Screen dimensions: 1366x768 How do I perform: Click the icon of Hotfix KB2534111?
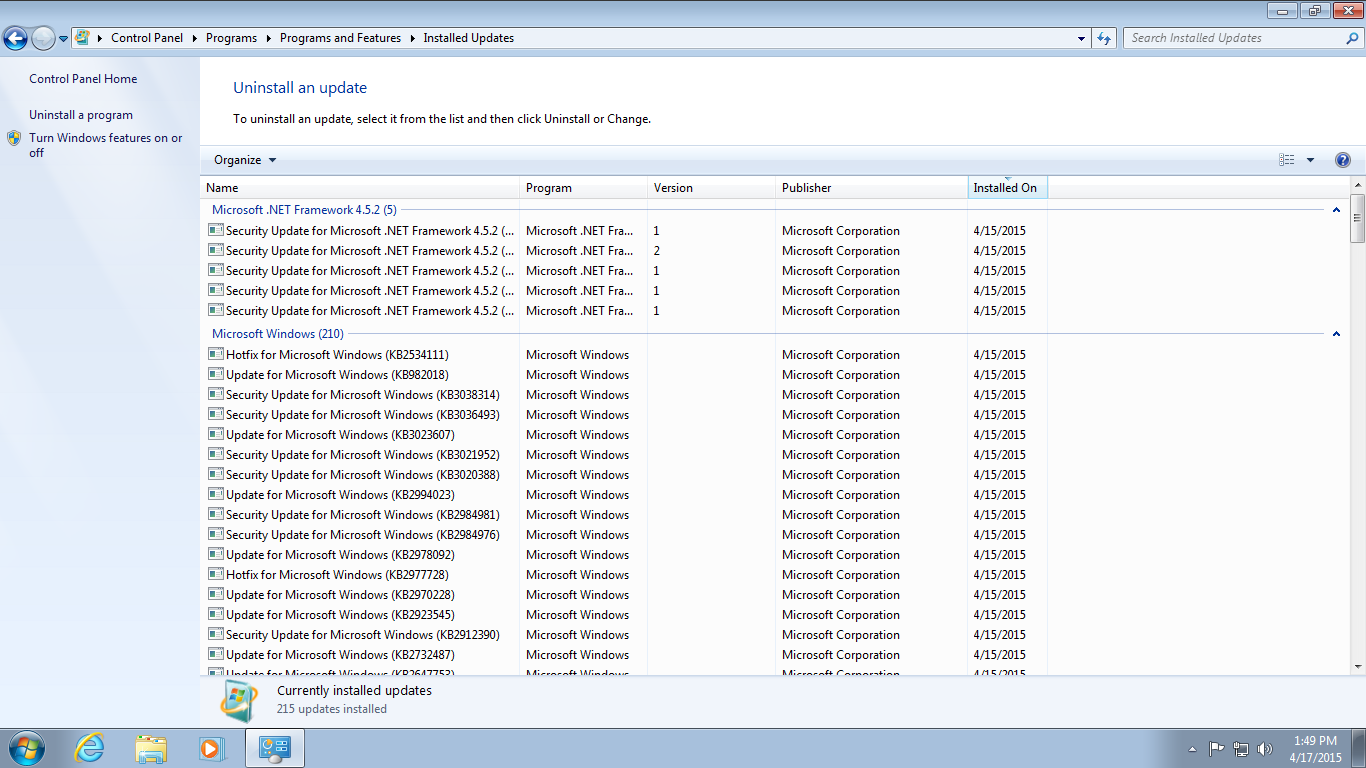(x=216, y=354)
